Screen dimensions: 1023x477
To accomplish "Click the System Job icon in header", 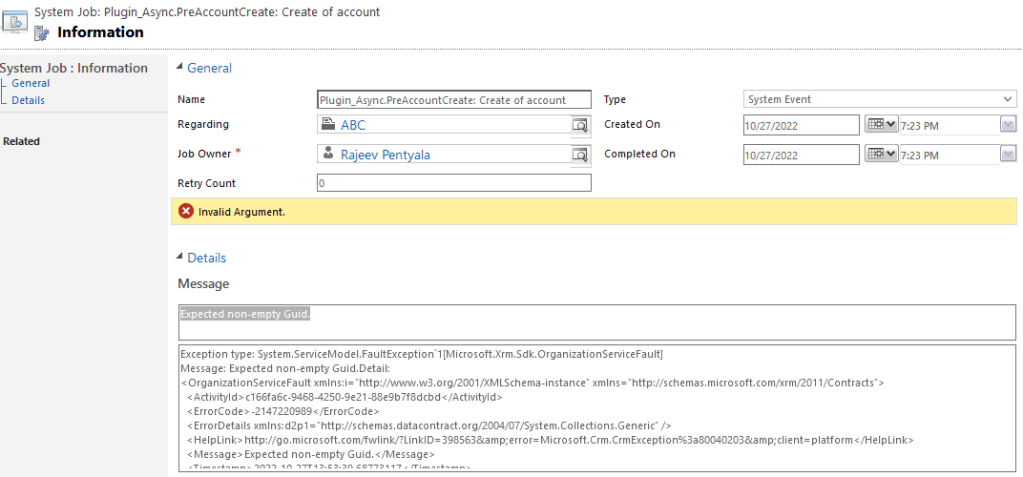I will click(16, 21).
